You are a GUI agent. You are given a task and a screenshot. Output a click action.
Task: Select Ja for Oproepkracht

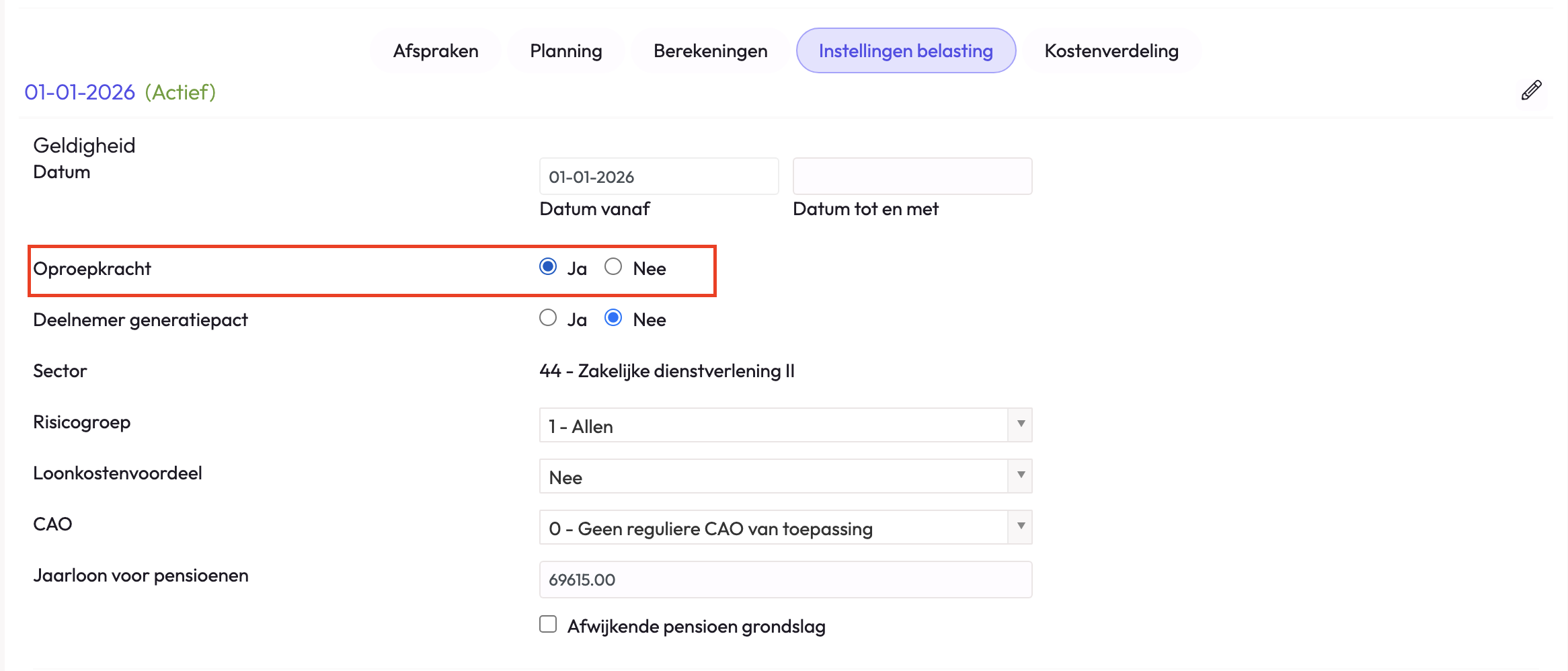[548, 267]
